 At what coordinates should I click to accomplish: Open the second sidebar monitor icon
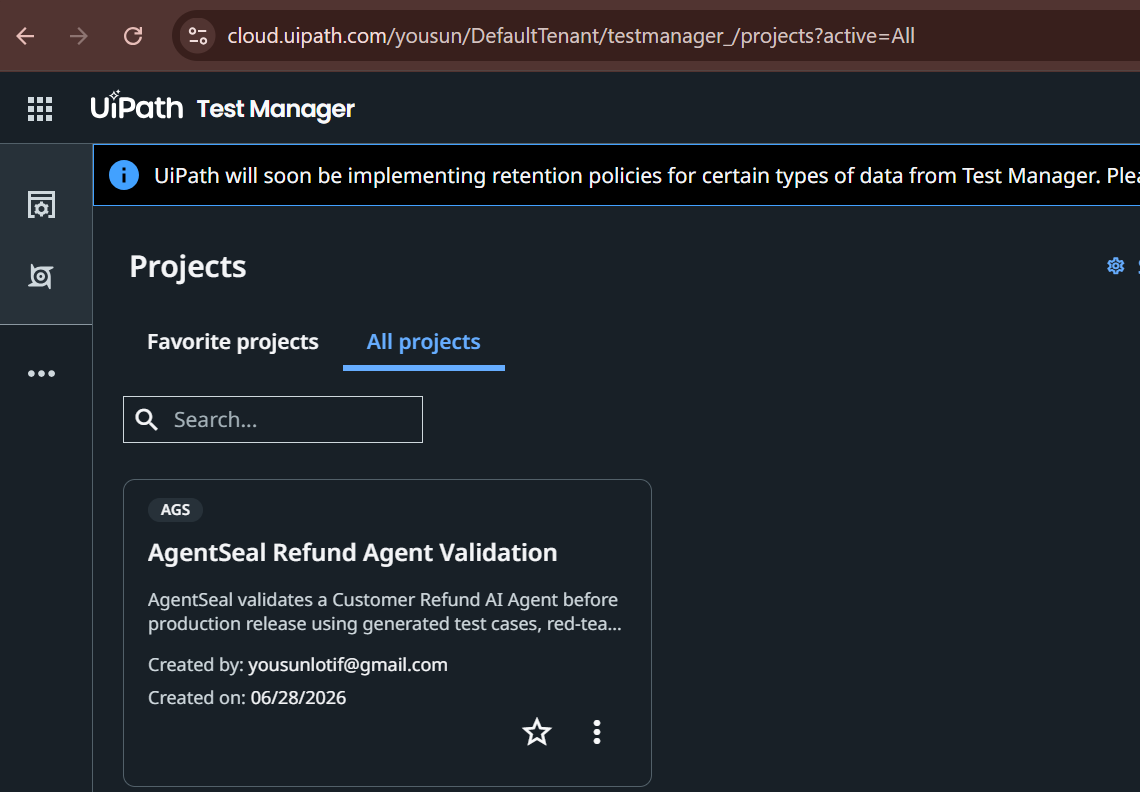click(x=41, y=276)
